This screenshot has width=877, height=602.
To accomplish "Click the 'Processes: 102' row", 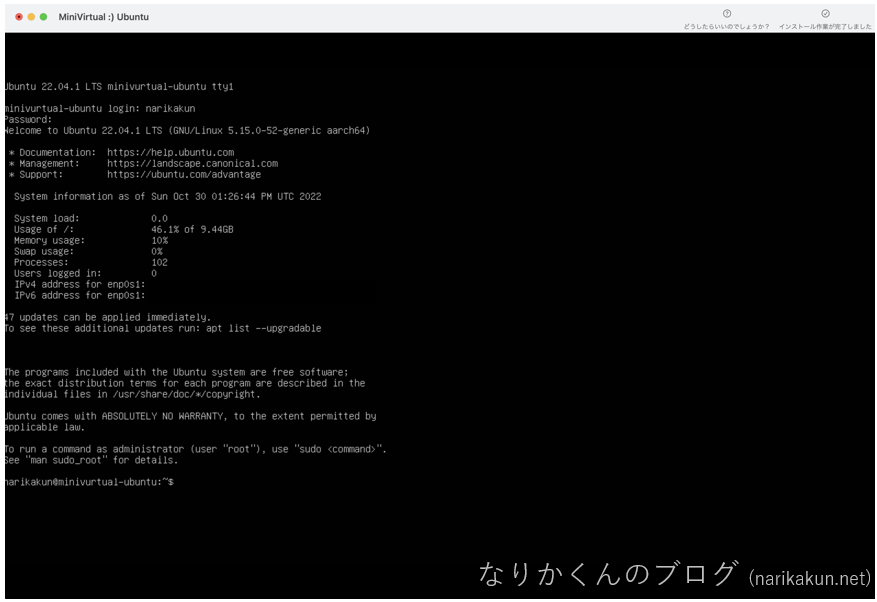I will (91, 262).
